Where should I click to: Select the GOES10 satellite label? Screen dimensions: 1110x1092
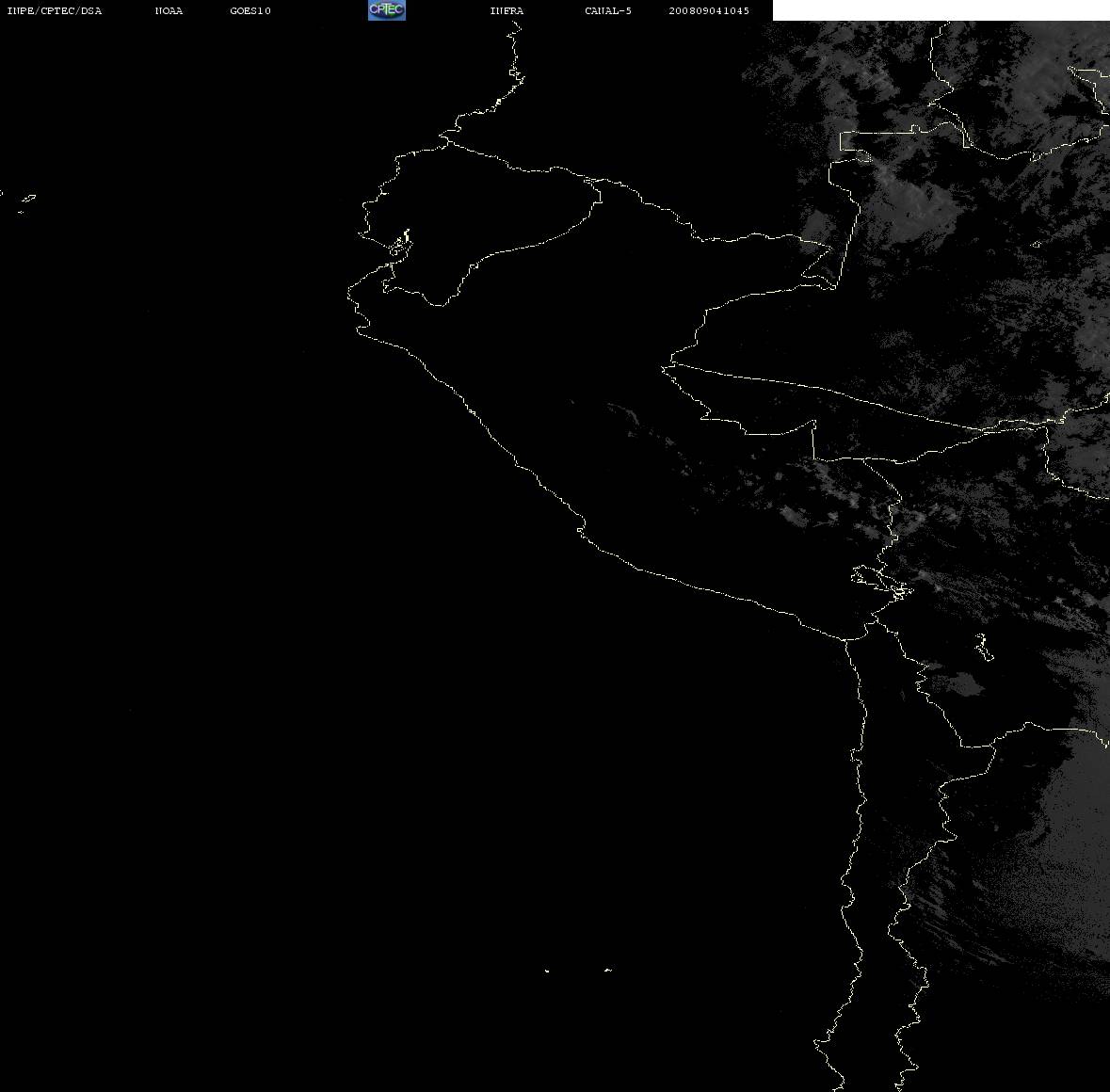coord(249,10)
